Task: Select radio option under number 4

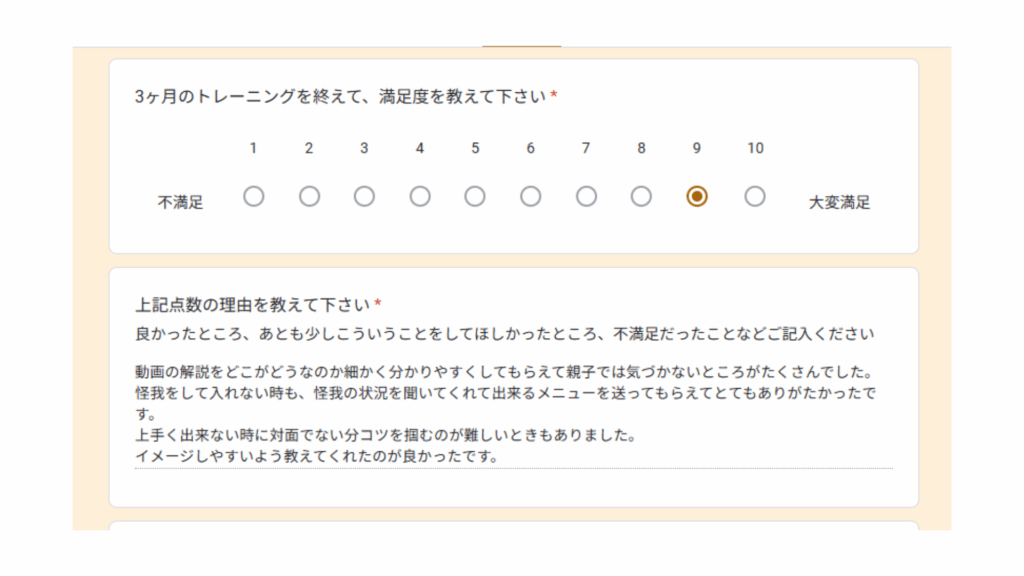Action: pyautogui.click(x=420, y=197)
